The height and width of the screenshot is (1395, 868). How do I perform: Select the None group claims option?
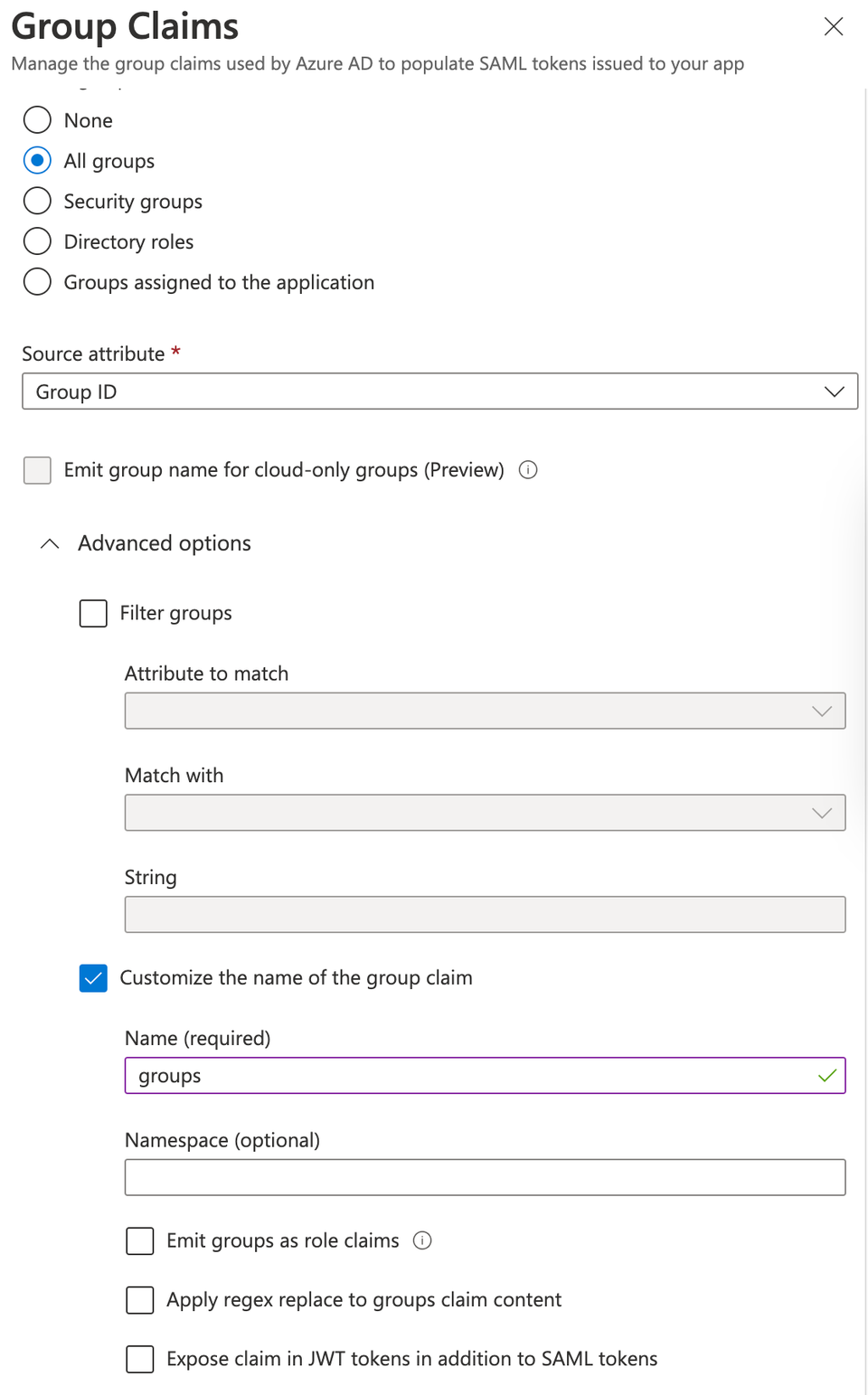tap(37, 119)
